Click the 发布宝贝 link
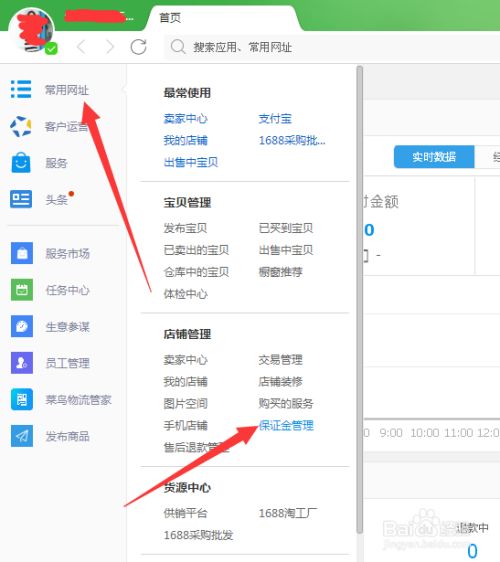Image resolution: width=500 pixels, height=562 pixels. click(185, 228)
